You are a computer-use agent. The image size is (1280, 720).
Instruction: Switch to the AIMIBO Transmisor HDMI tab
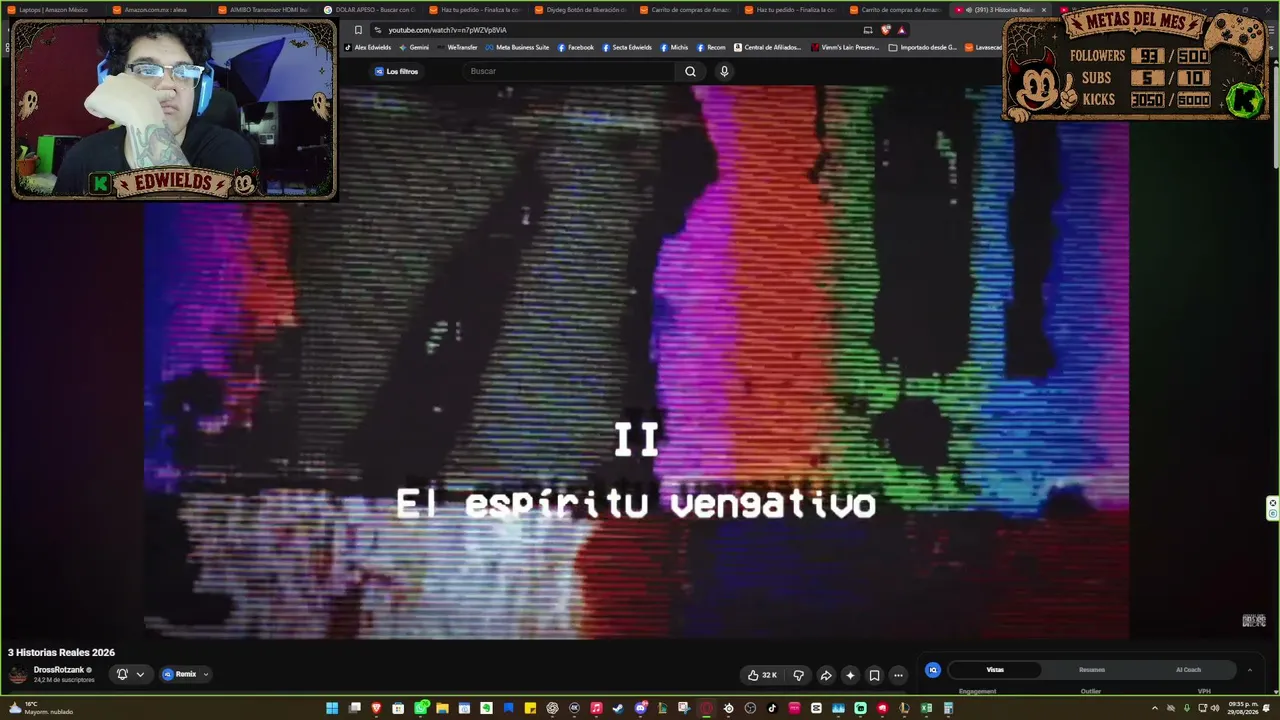point(263,10)
